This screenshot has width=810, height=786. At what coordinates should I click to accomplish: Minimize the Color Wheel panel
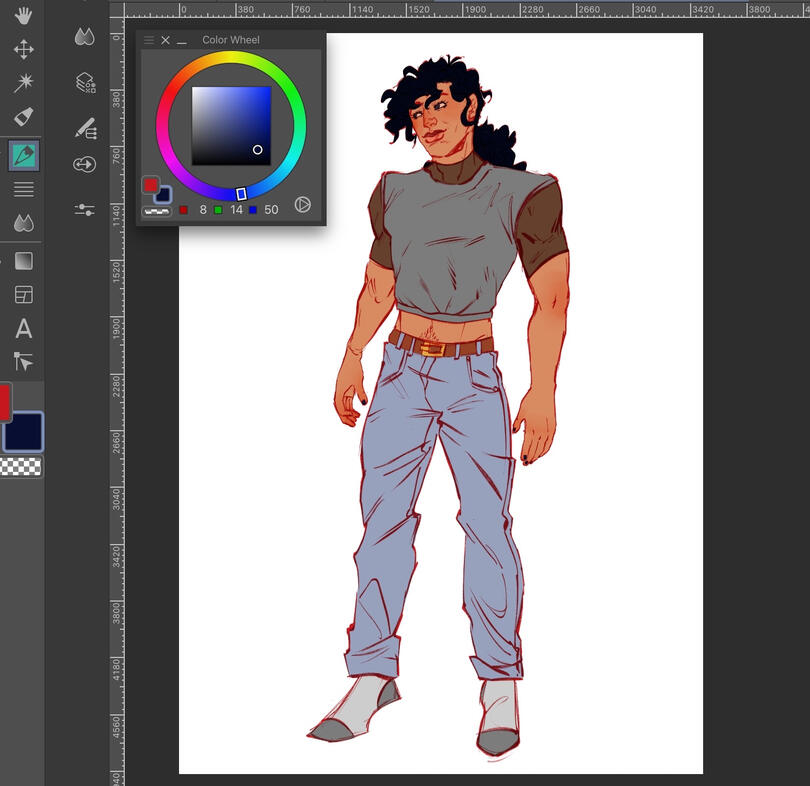click(x=182, y=41)
